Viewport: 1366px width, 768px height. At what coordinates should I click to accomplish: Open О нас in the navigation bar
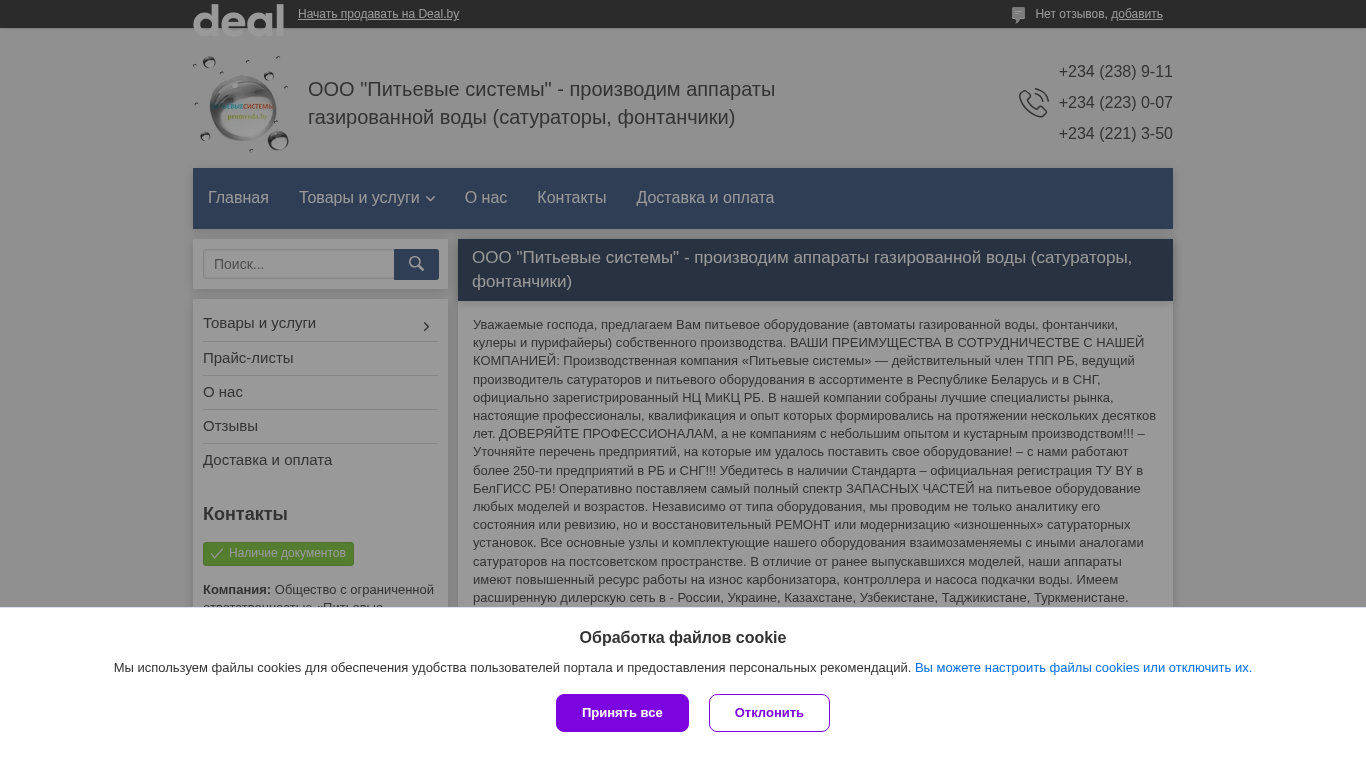tap(486, 198)
